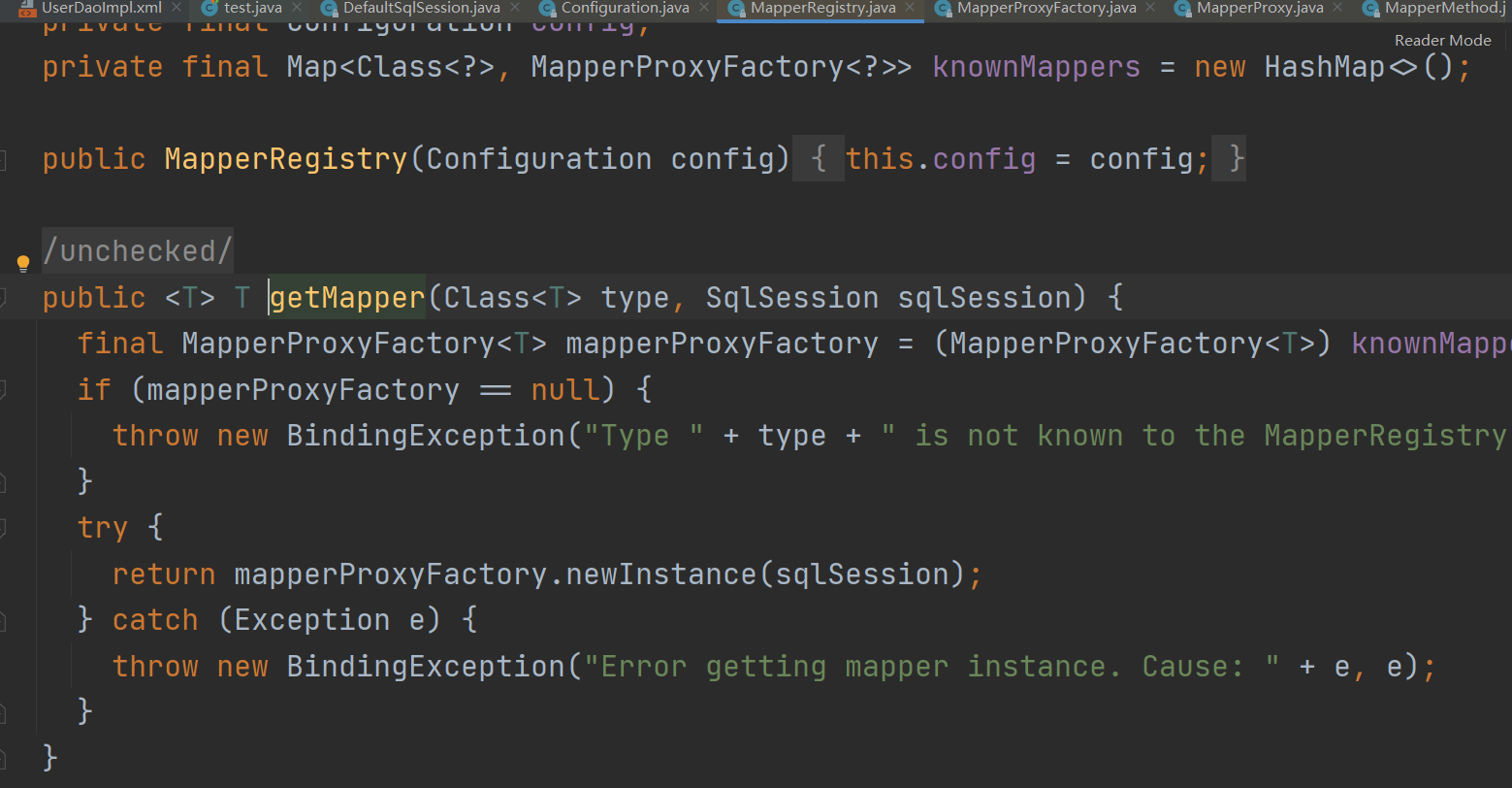The image size is (1512, 788).
Task: Click the SqlSession parameter type in getMapper
Action: point(791,297)
